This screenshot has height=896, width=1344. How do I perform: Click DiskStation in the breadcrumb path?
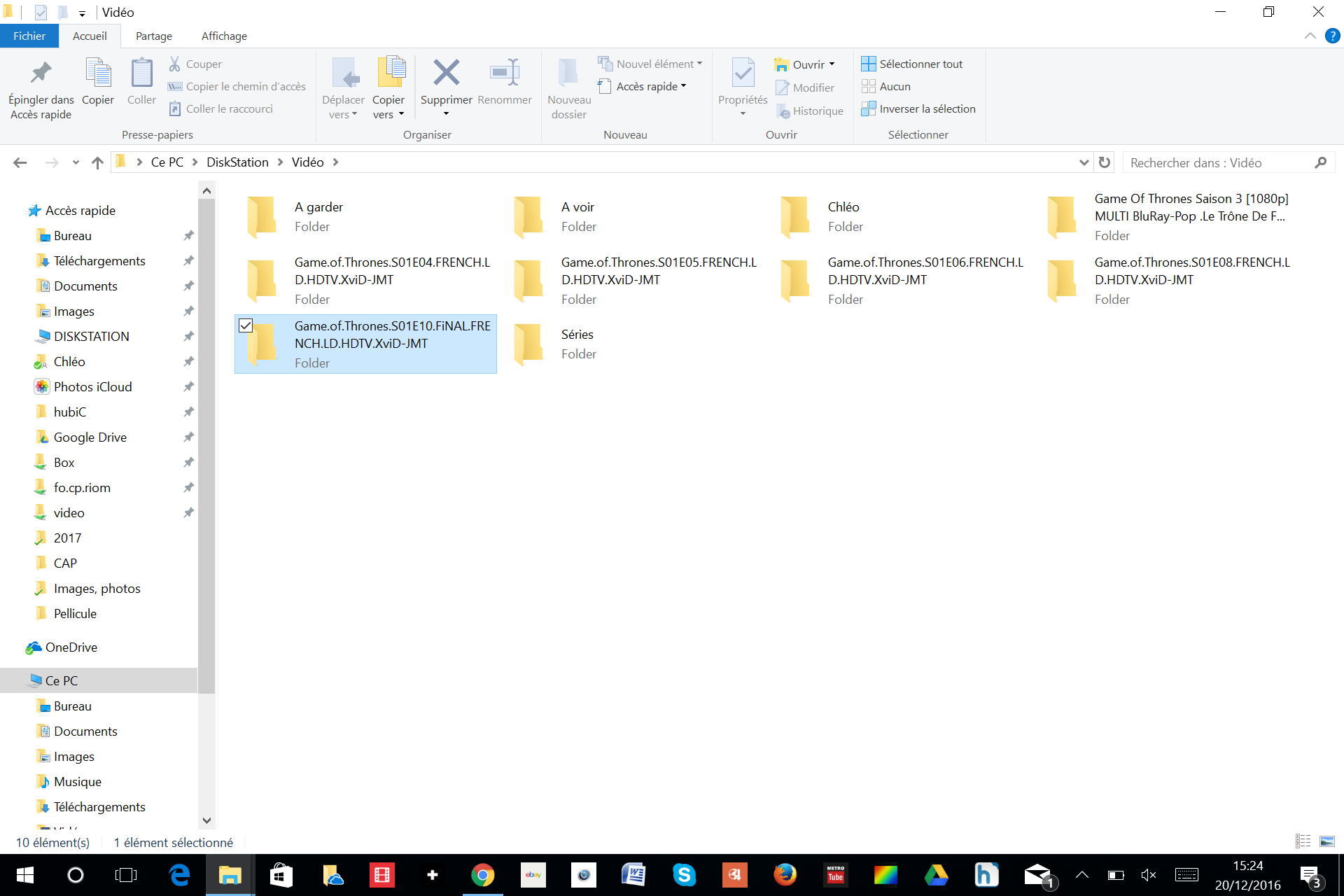click(237, 162)
